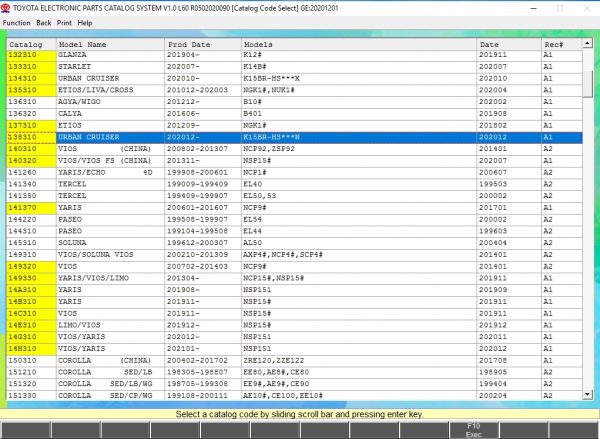
Task: Click the Catalog column header
Action: (31, 44)
